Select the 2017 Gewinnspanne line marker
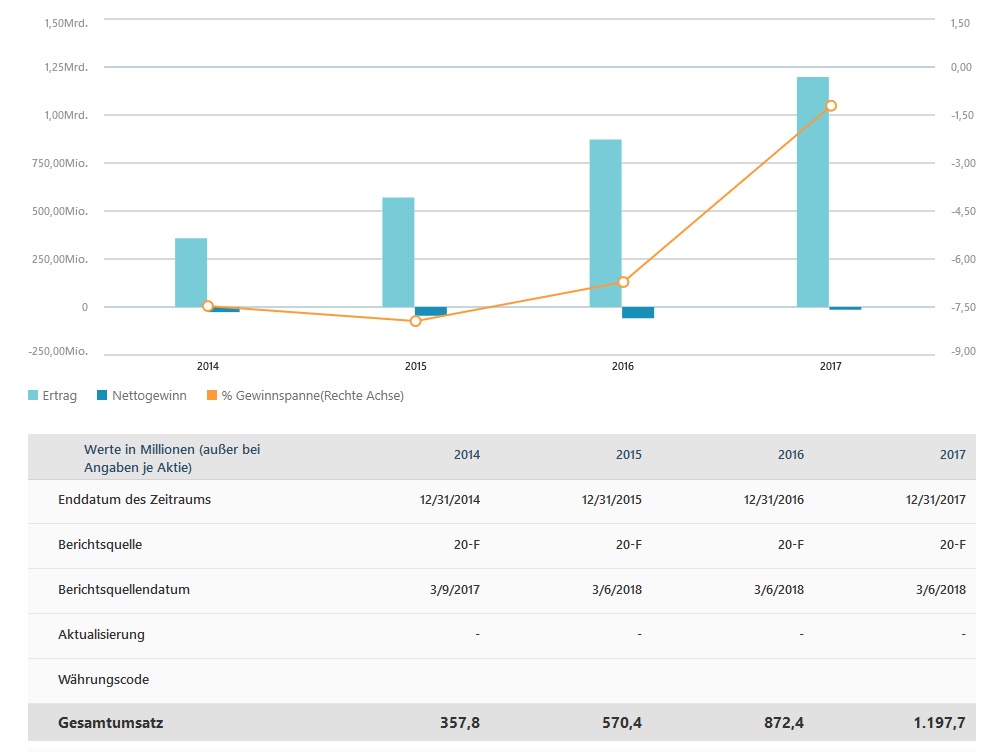This screenshot has width=986, height=752. coord(830,106)
